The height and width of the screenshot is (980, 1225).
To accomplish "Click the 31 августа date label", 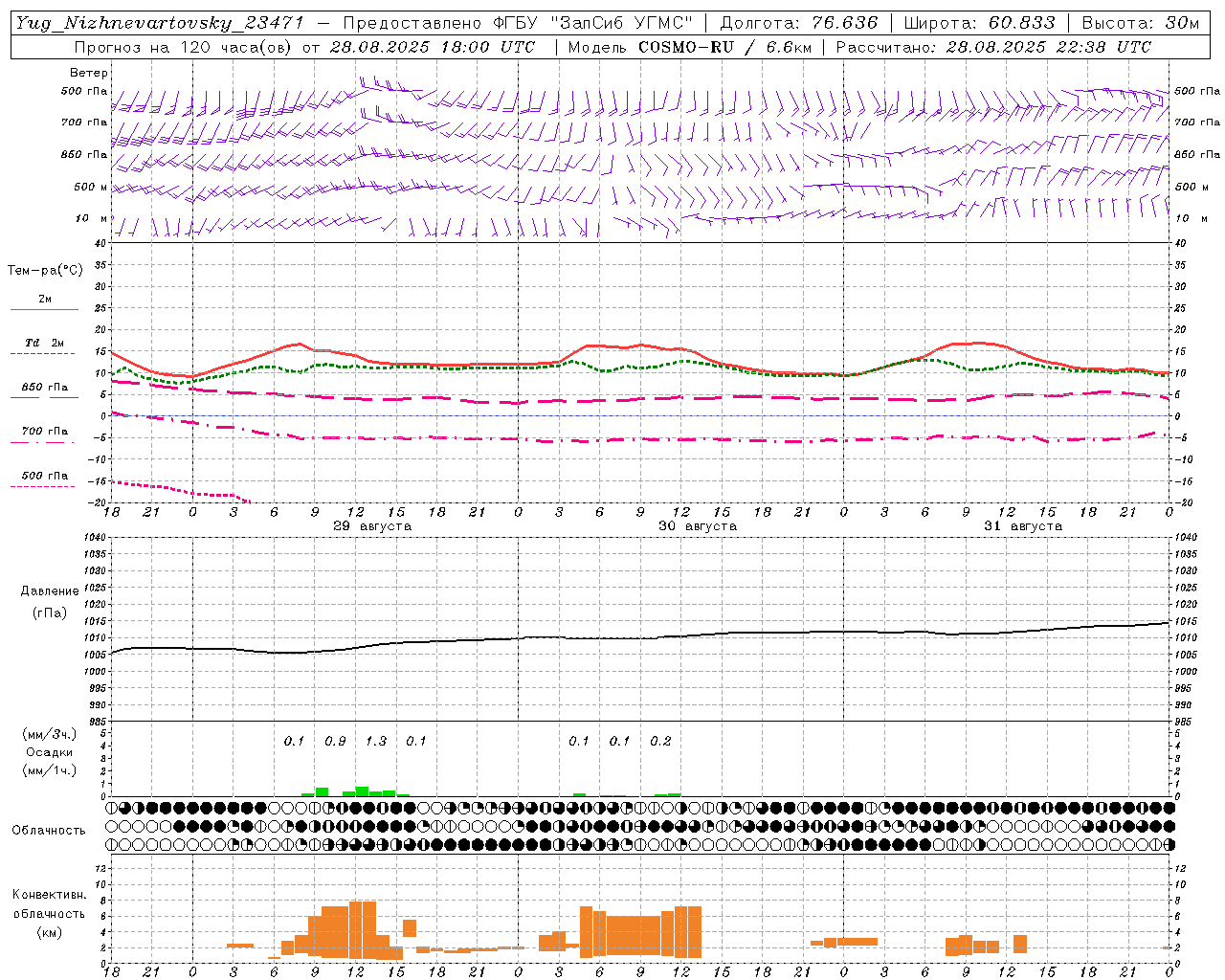I will pyautogui.click(x=1023, y=526).
